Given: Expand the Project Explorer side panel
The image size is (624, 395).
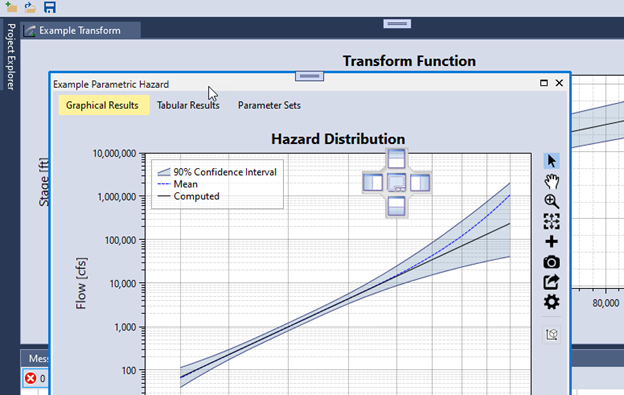Looking at the screenshot, I should point(11,56).
